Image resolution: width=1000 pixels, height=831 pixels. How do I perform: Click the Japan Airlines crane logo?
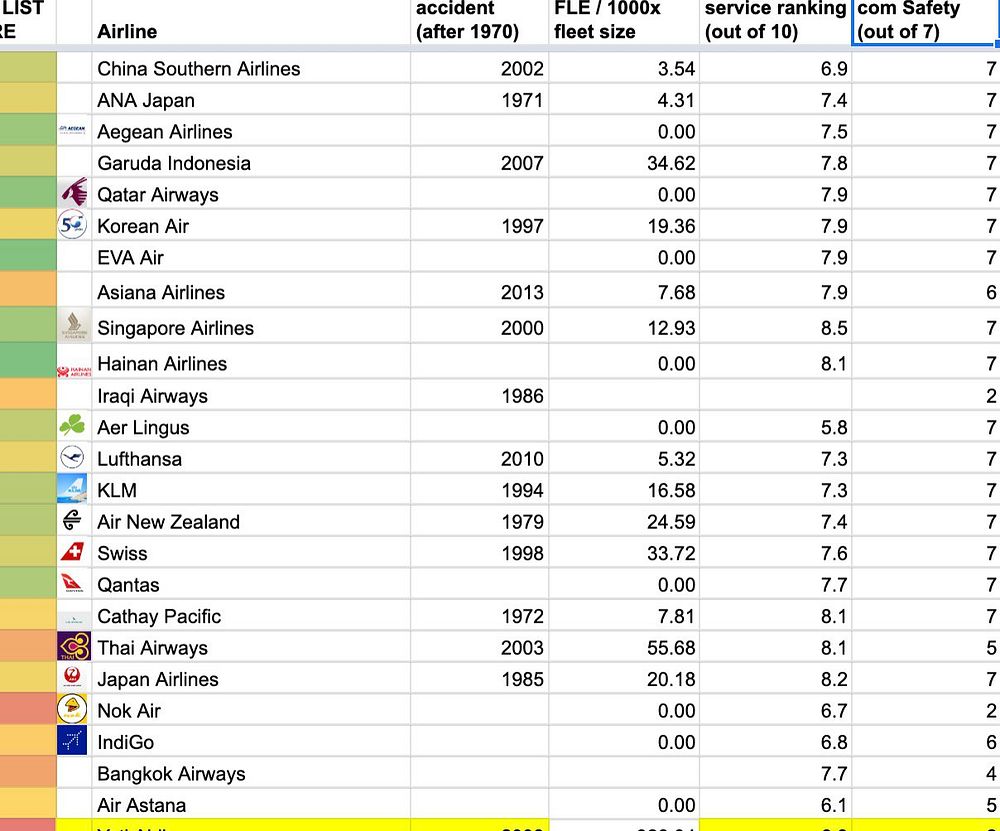point(72,677)
